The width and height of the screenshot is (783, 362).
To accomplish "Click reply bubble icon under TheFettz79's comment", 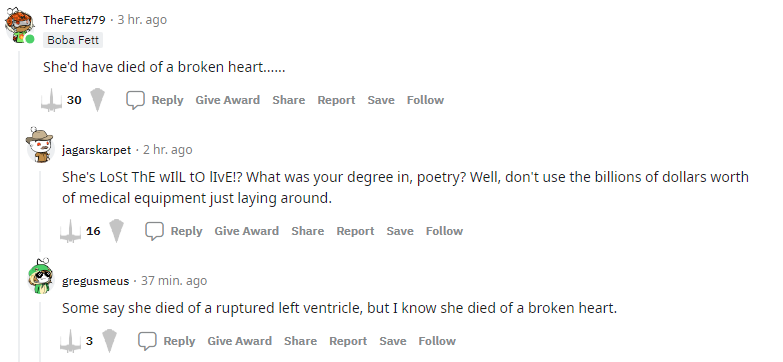I will pyautogui.click(x=135, y=100).
